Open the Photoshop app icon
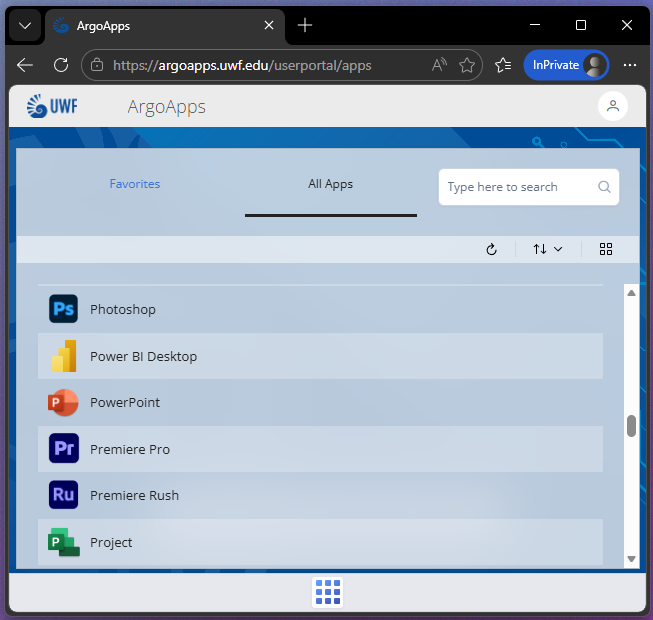Screen dimensions: 653x620 (x=63, y=309)
